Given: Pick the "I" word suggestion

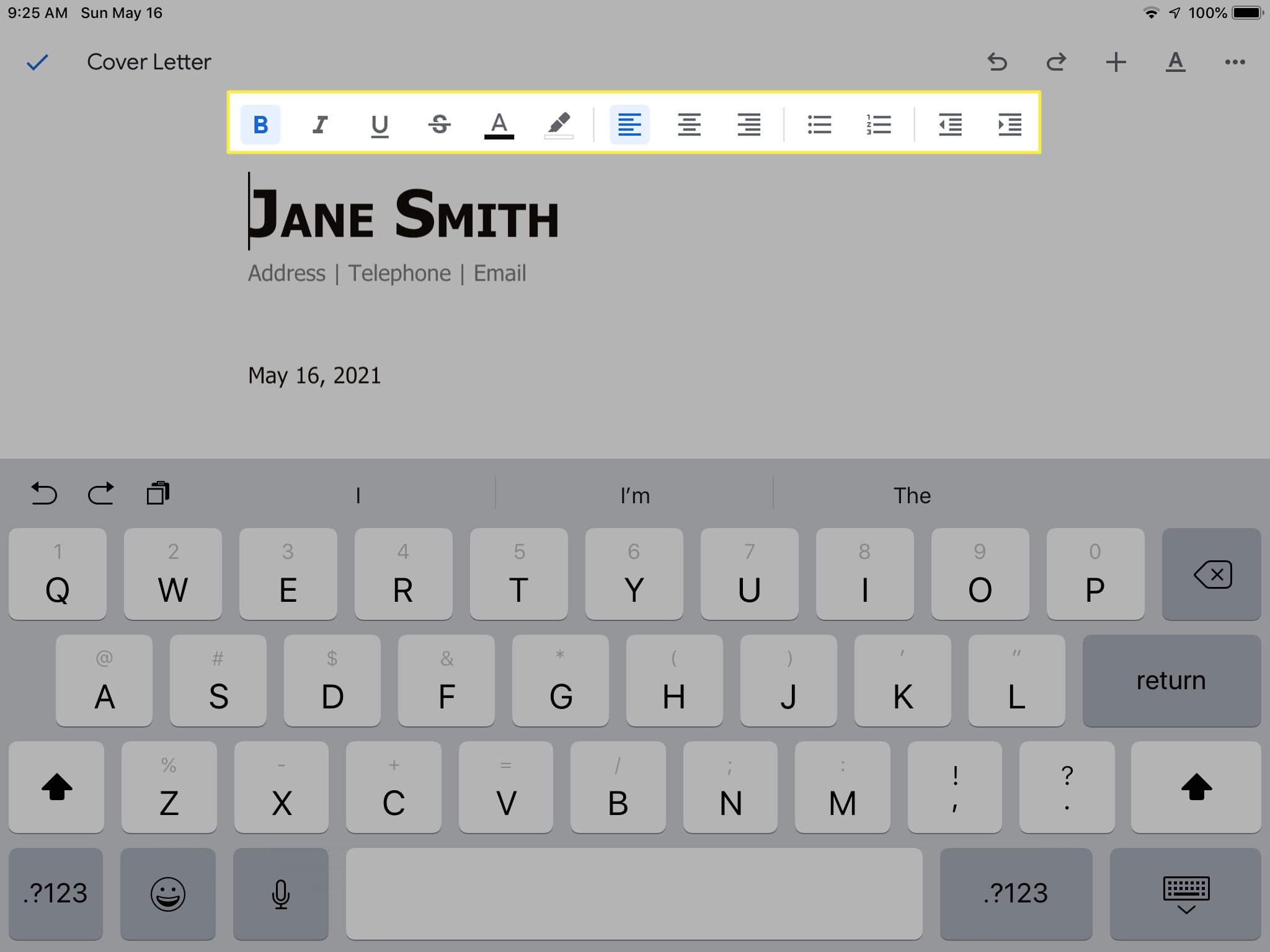Looking at the screenshot, I should (358, 495).
